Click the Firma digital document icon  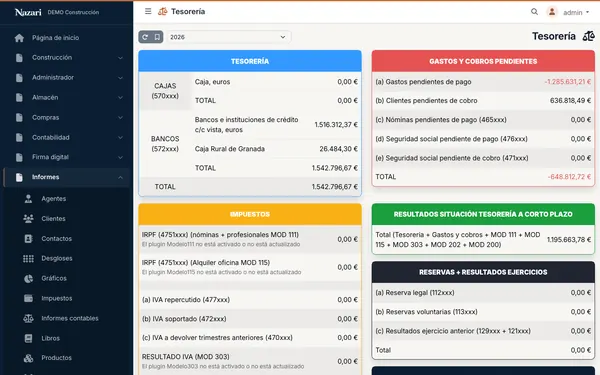pos(19,157)
